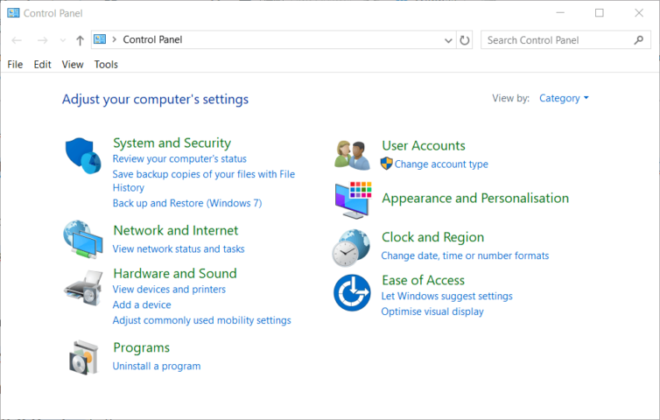This screenshot has width=660, height=420.
Task: Open Save backup copies with File History
Action: click(204, 181)
